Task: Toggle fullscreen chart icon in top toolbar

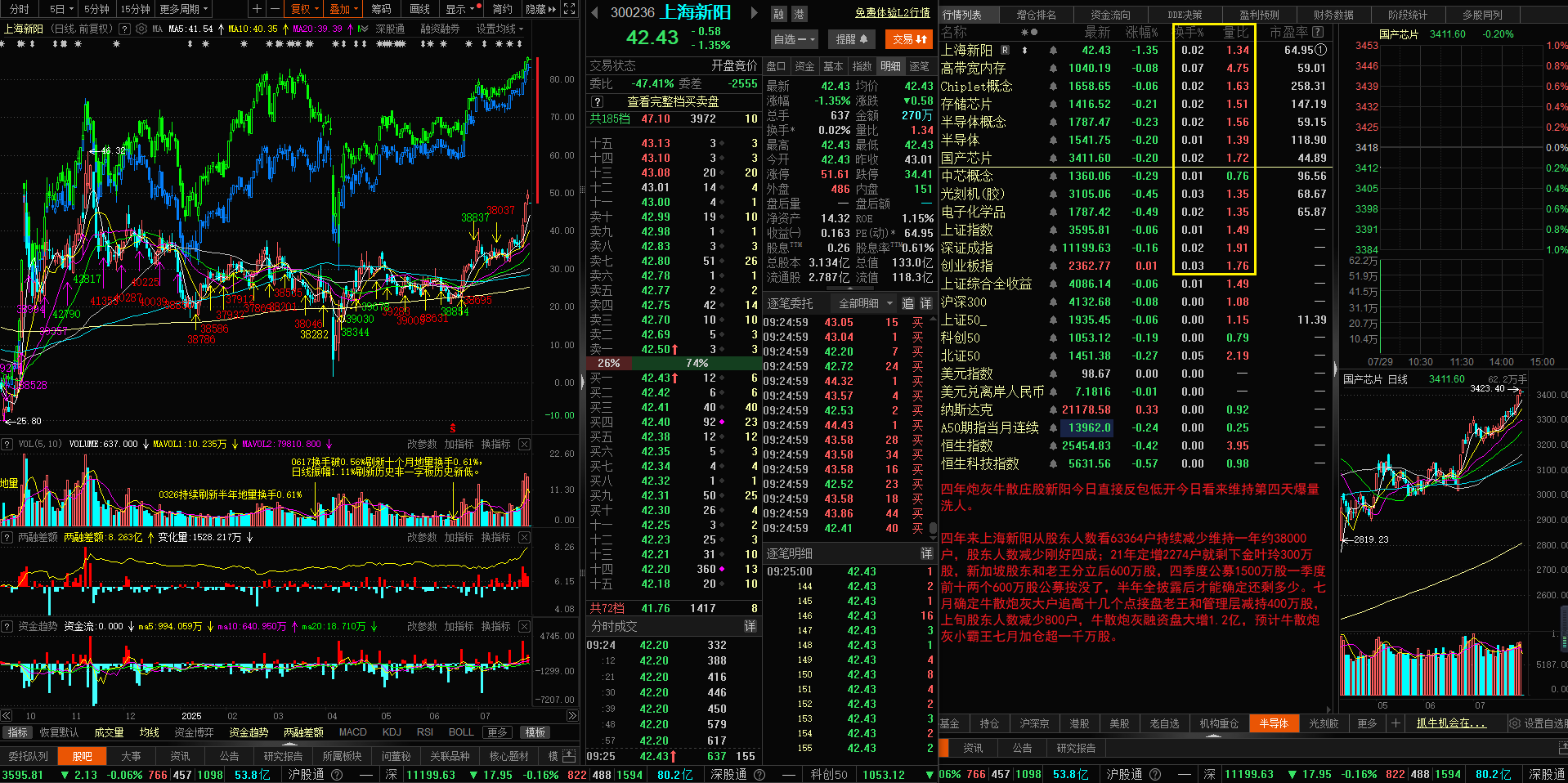Action: click(570, 9)
